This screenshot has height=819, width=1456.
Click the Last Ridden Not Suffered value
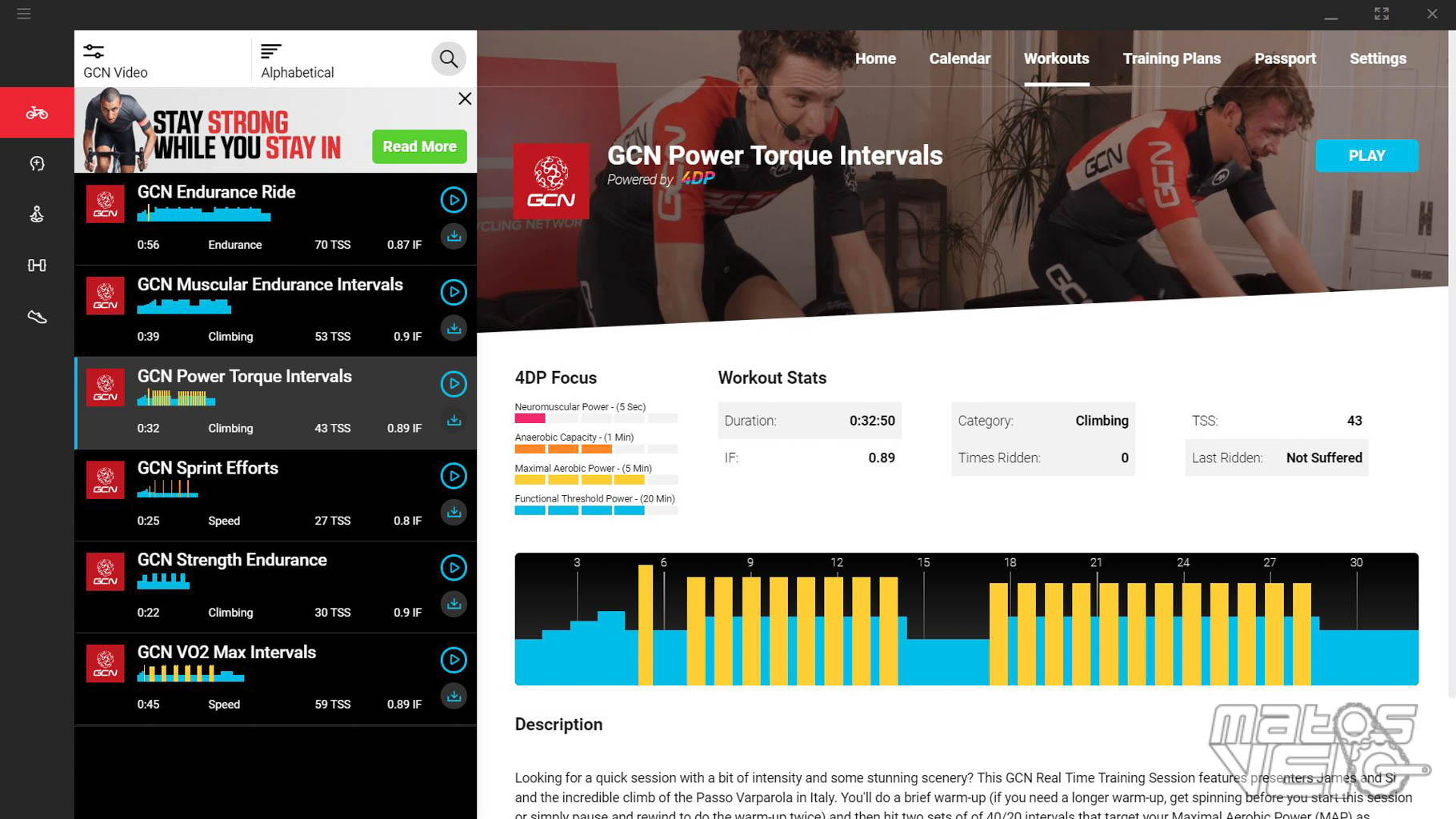(1324, 457)
